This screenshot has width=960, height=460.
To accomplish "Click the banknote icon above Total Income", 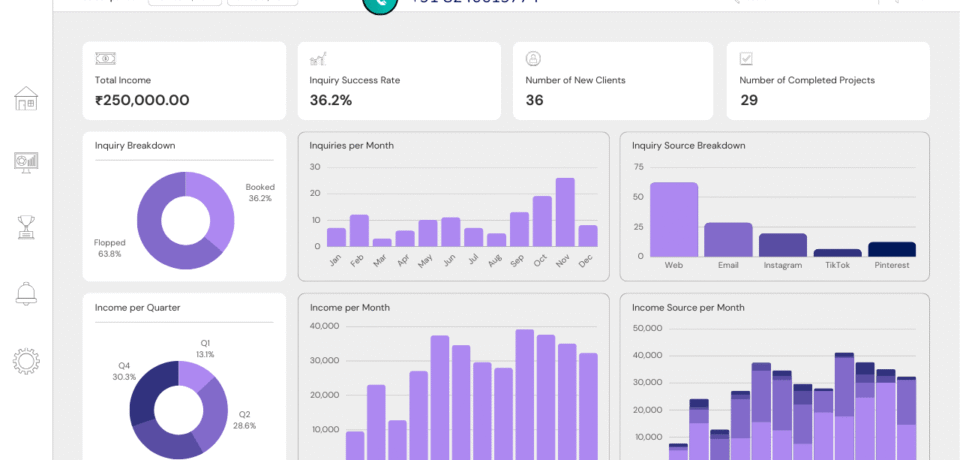I will 105,59.
